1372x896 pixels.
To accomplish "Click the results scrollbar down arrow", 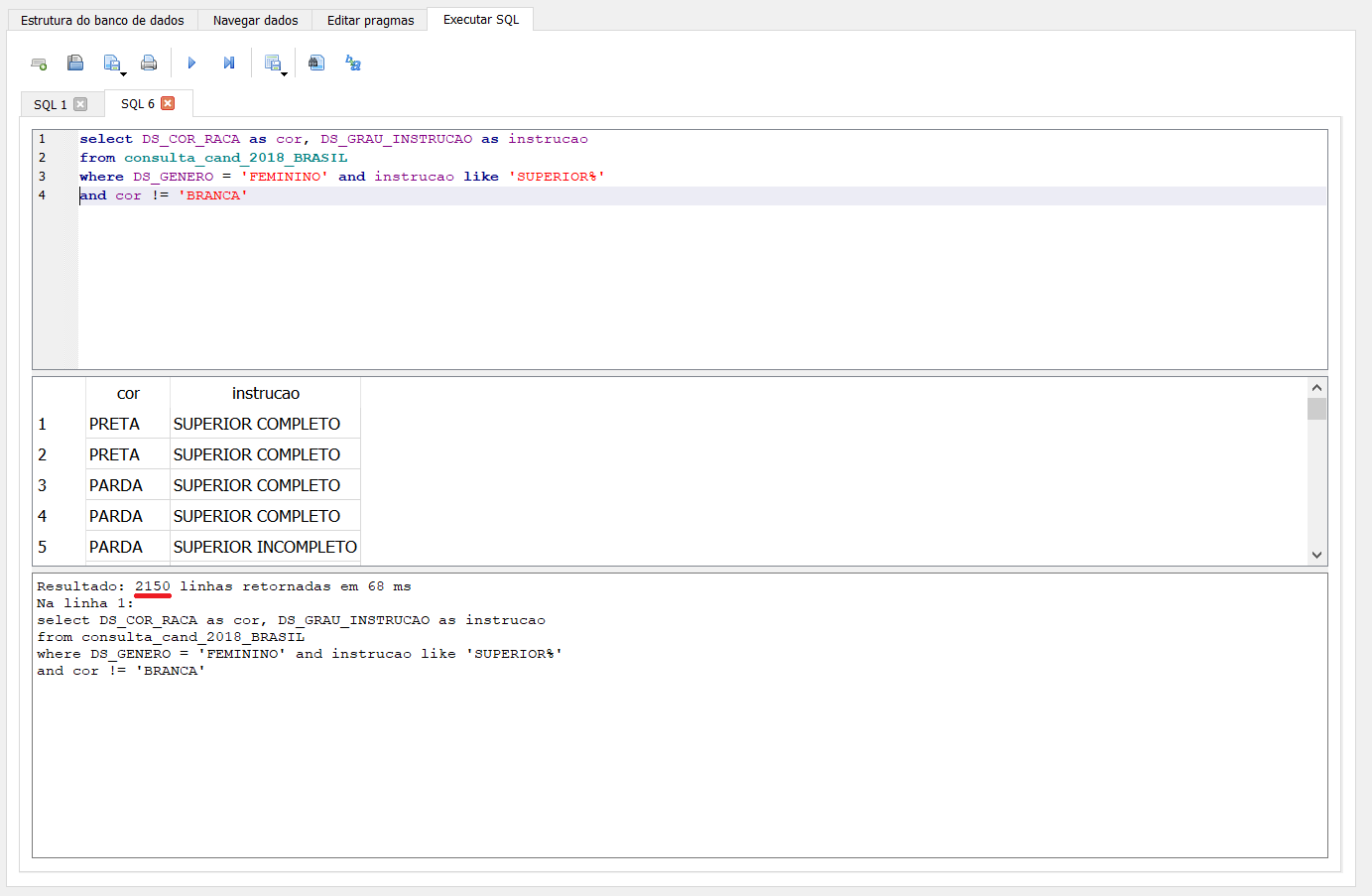I will 1316,556.
